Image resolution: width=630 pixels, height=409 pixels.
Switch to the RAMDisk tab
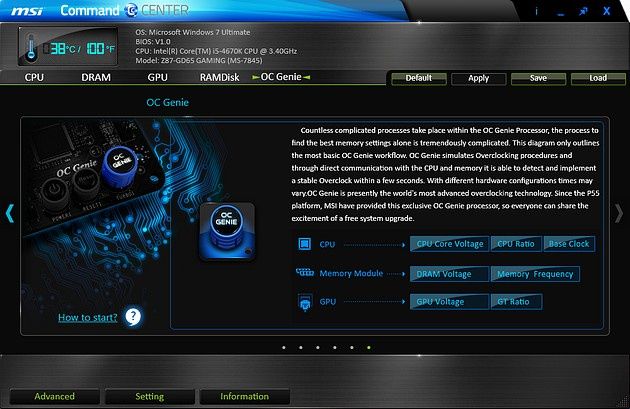tap(219, 77)
